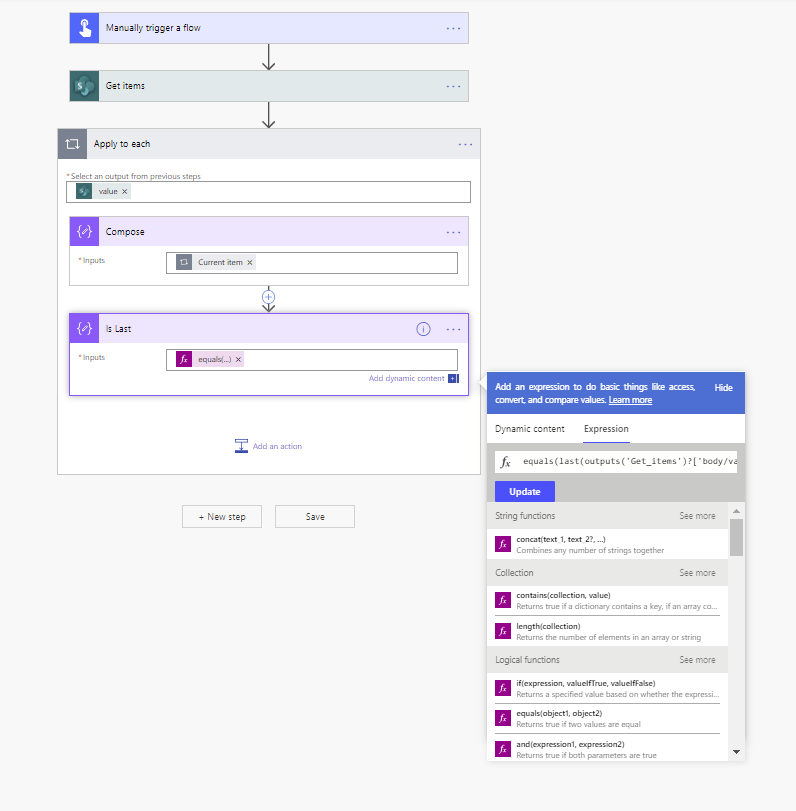This screenshot has width=796, height=811.
Task: Open the ellipsis menu on Apply to each
Action: (x=465, y=144)
